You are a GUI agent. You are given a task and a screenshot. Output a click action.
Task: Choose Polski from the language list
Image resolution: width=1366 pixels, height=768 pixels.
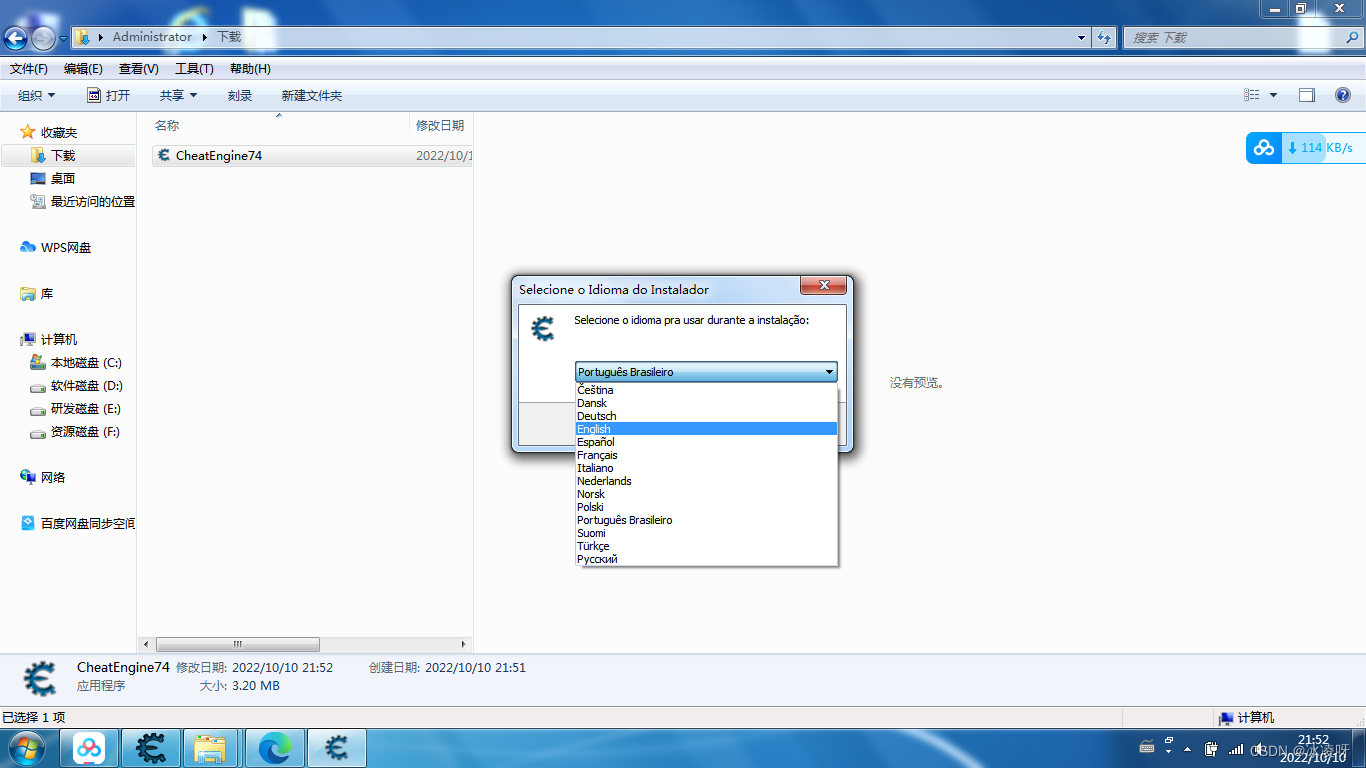(706, 507)
